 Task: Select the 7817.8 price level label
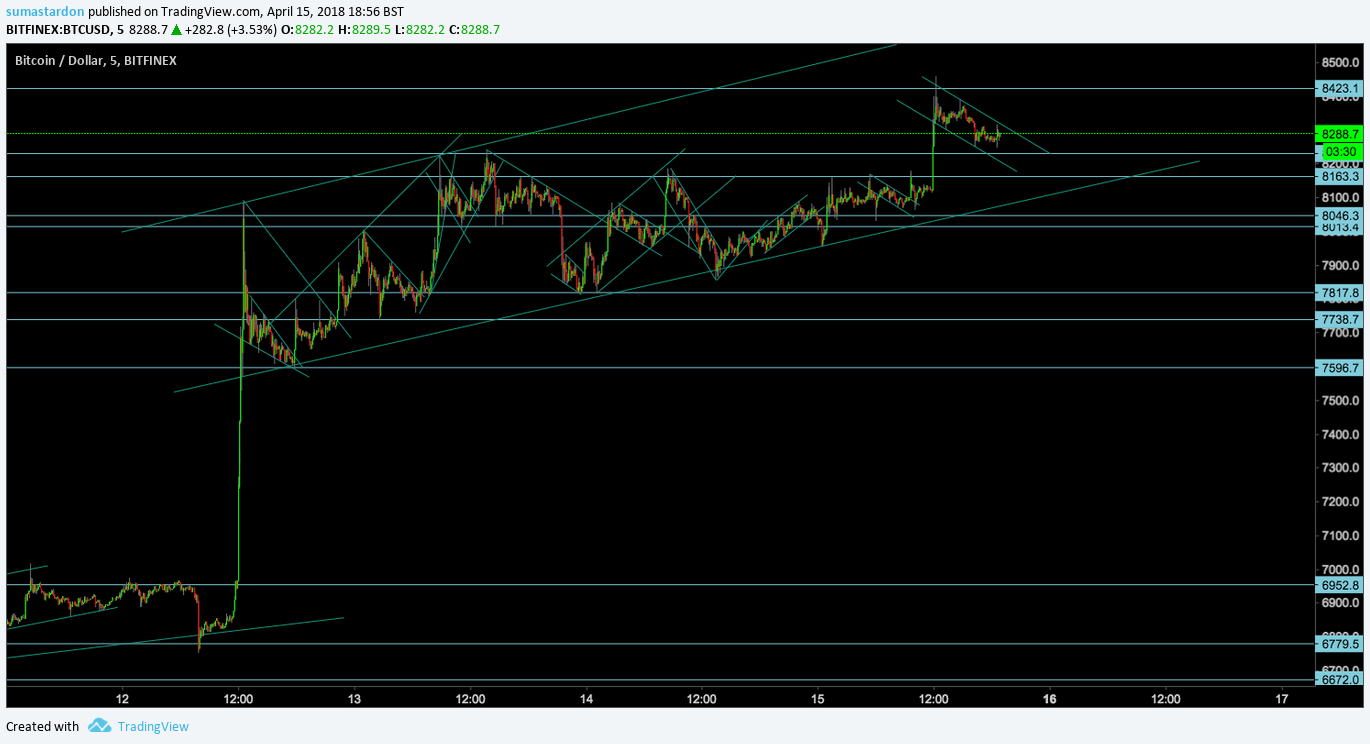[1341, 293]
